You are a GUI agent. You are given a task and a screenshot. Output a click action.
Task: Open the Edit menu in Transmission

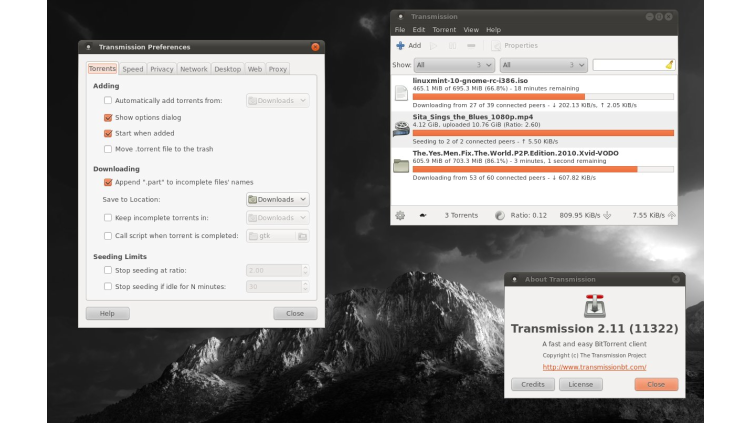point(419,30)
